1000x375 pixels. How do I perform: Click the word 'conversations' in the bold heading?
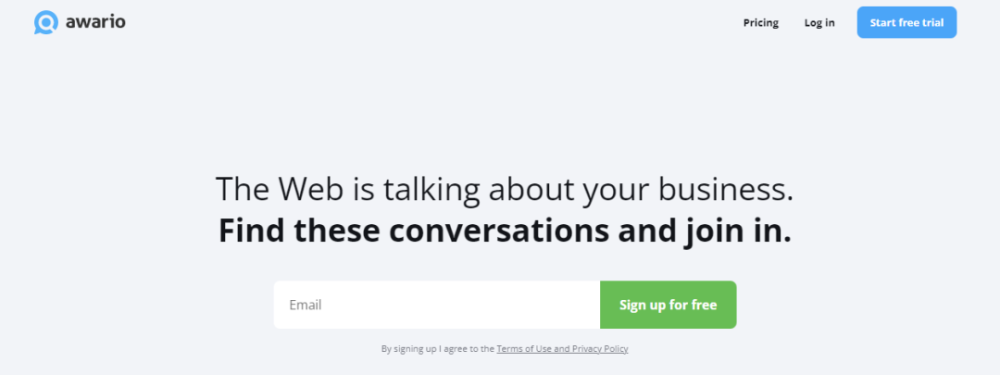pos(499,232)
